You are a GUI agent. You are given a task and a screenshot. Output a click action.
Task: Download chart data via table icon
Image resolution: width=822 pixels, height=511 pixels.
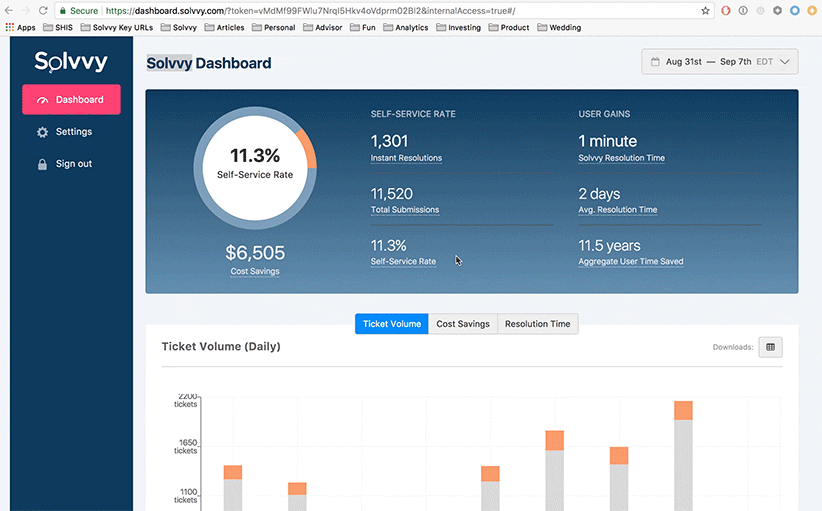coord(770,347)
